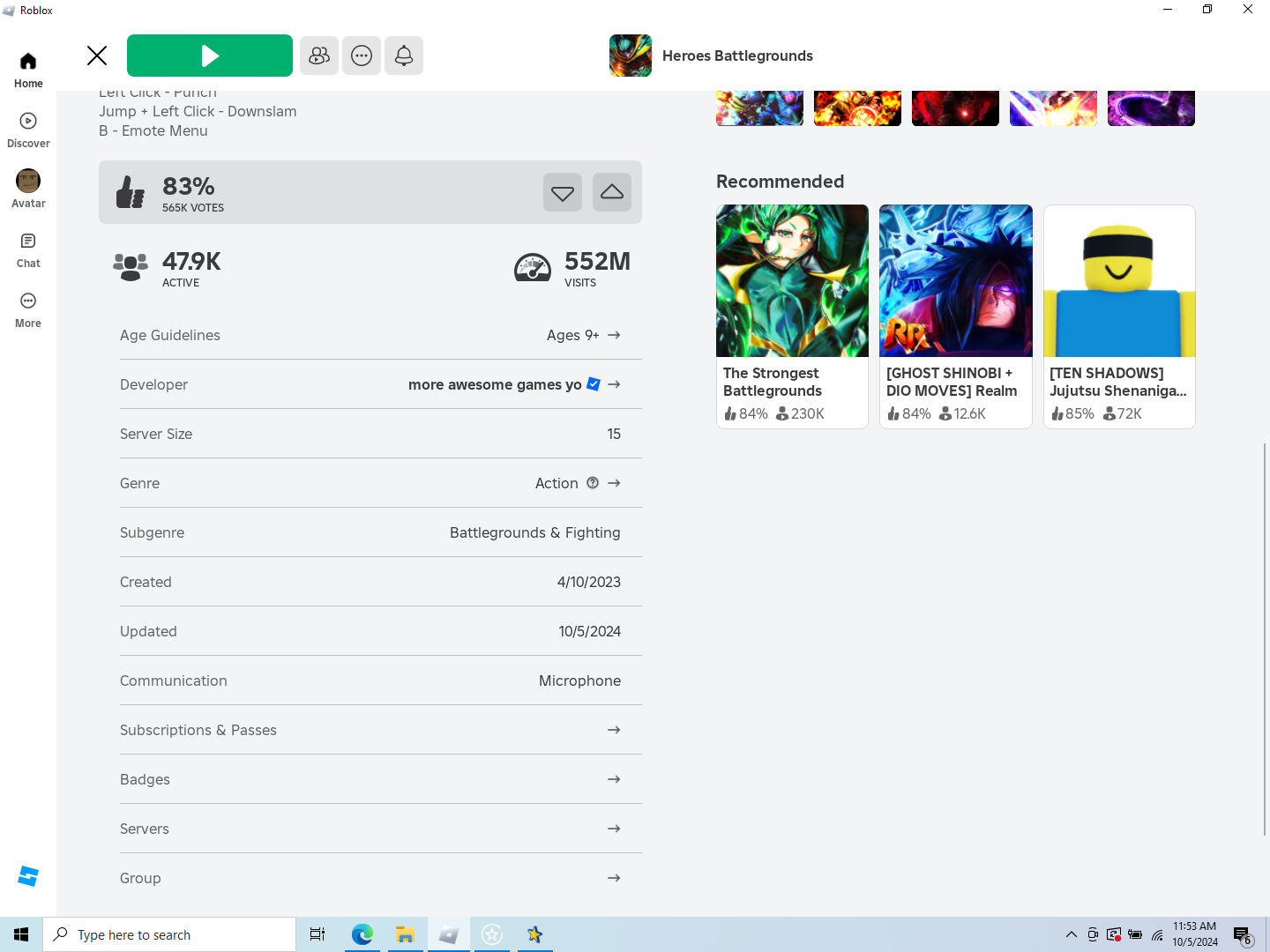Click the [GHOST SHINOBI + DIO MOVES] Realm title
Screen dimensions: 1270x952
952,382
